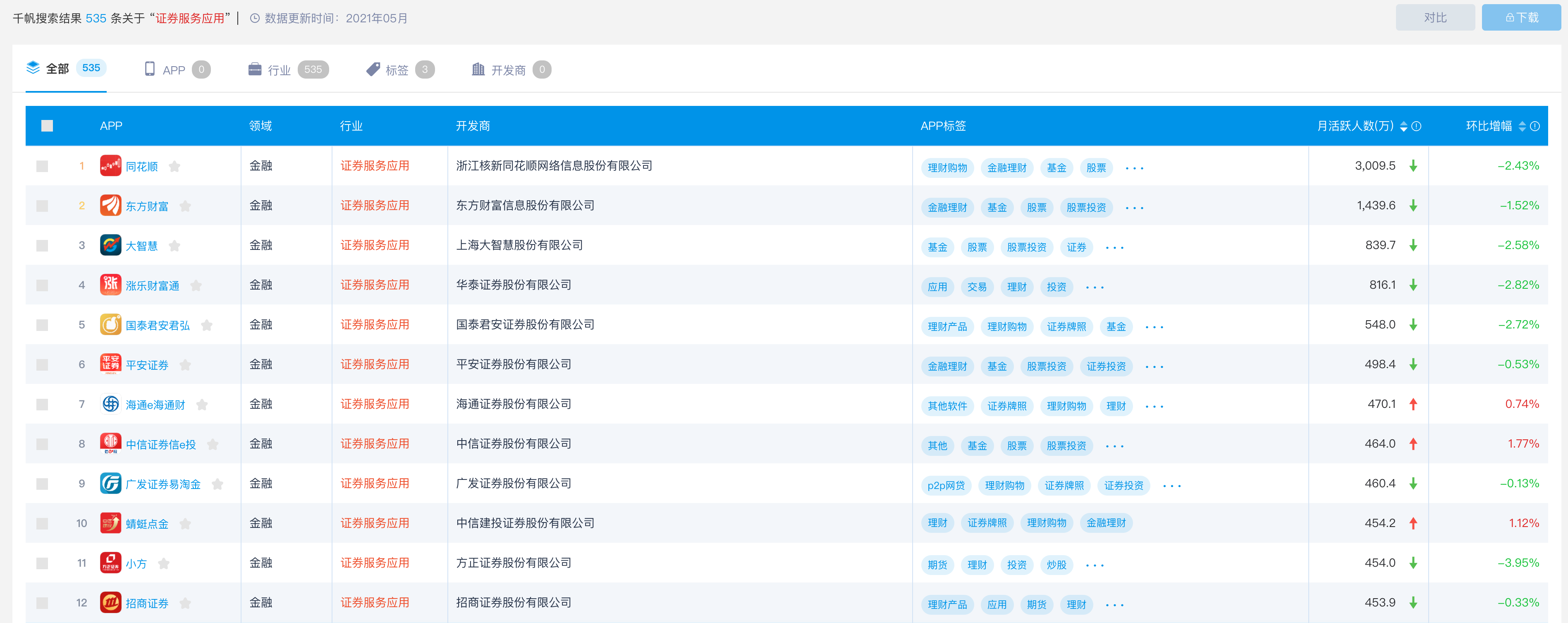Check the box for 涨乐财富通 row
1568x623 pixels.
(x=42, y=285)
